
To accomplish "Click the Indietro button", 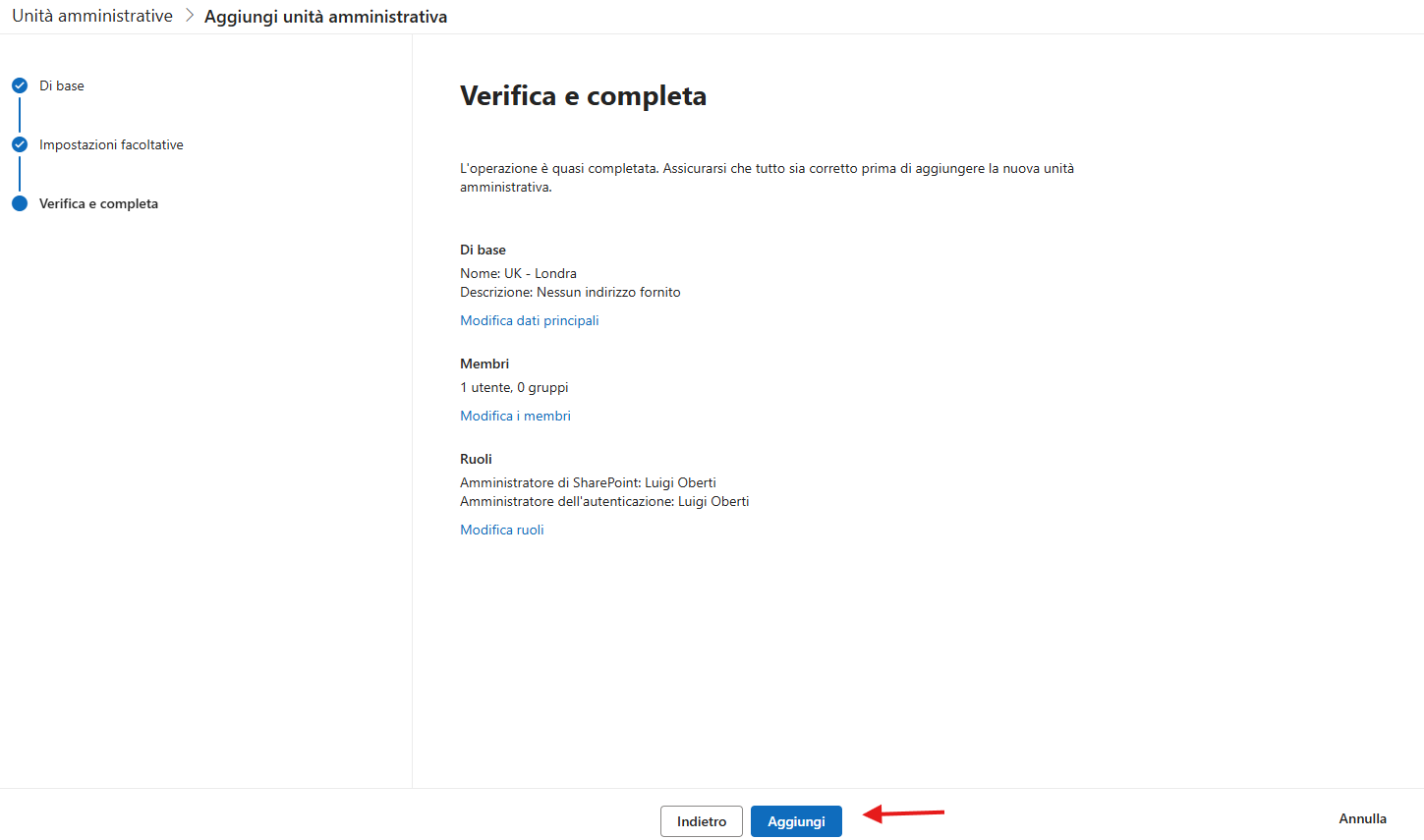I will tap(702, 821).
